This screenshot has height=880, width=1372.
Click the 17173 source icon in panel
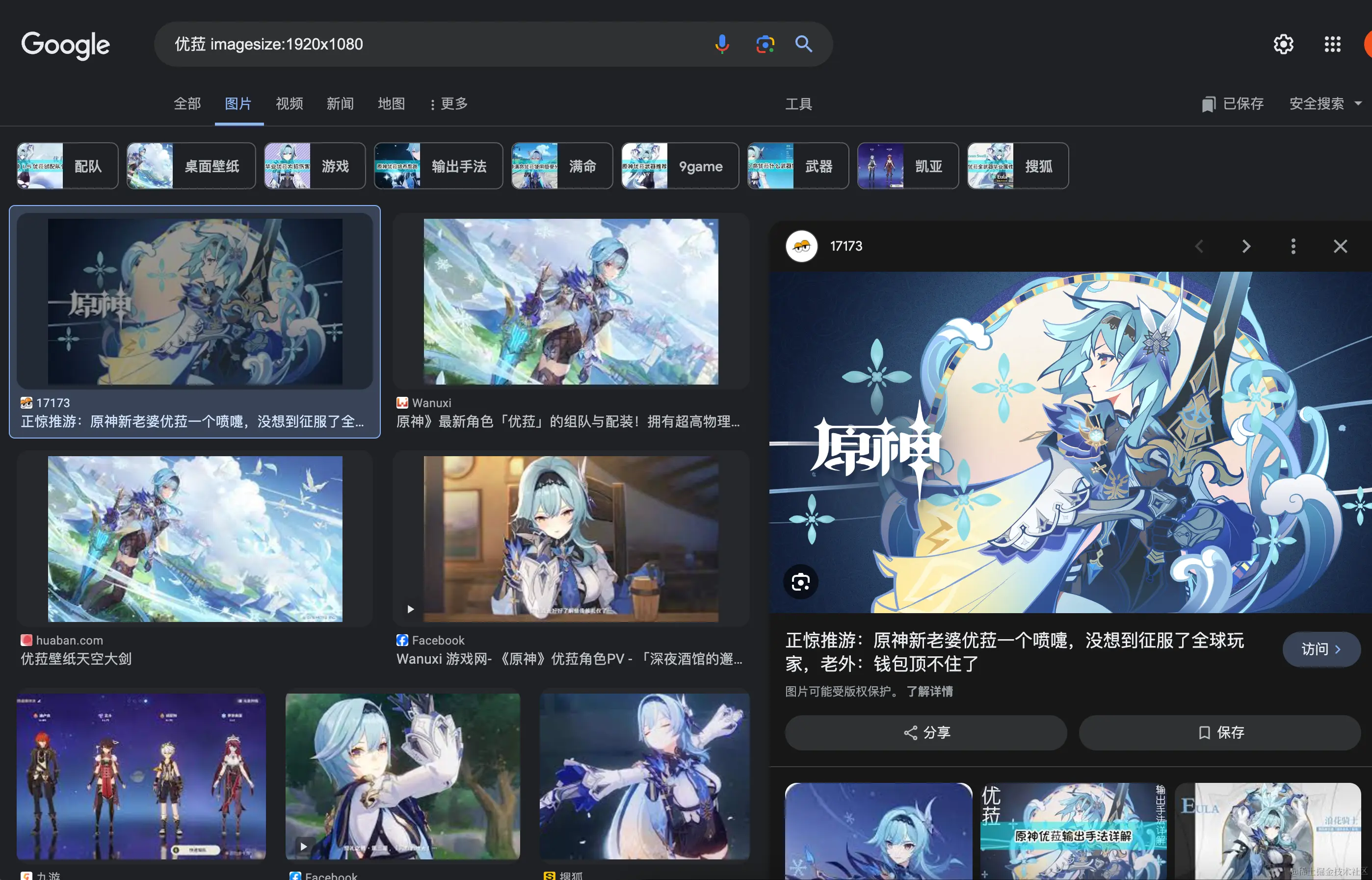(801, 246)
